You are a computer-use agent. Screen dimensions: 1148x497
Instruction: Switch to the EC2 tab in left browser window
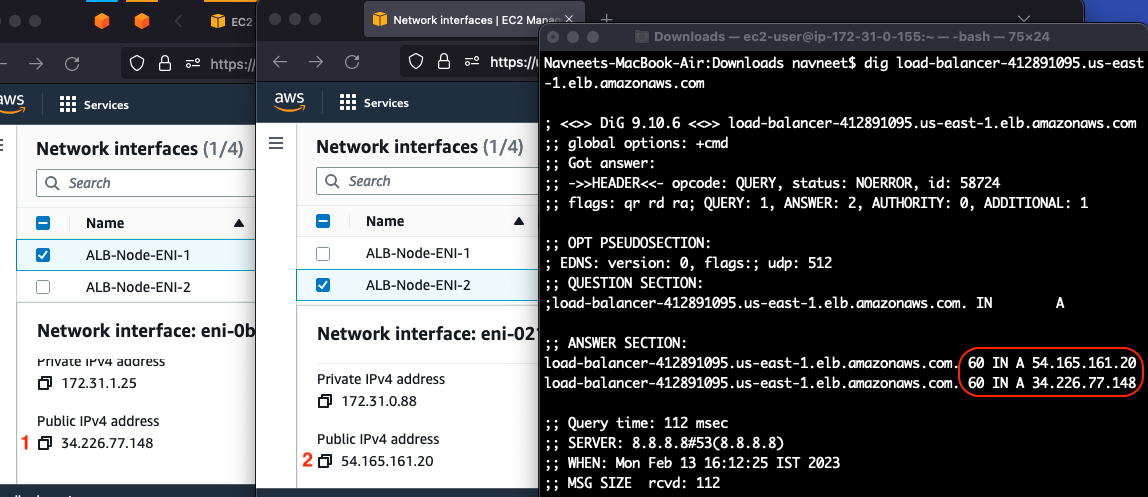231,21
